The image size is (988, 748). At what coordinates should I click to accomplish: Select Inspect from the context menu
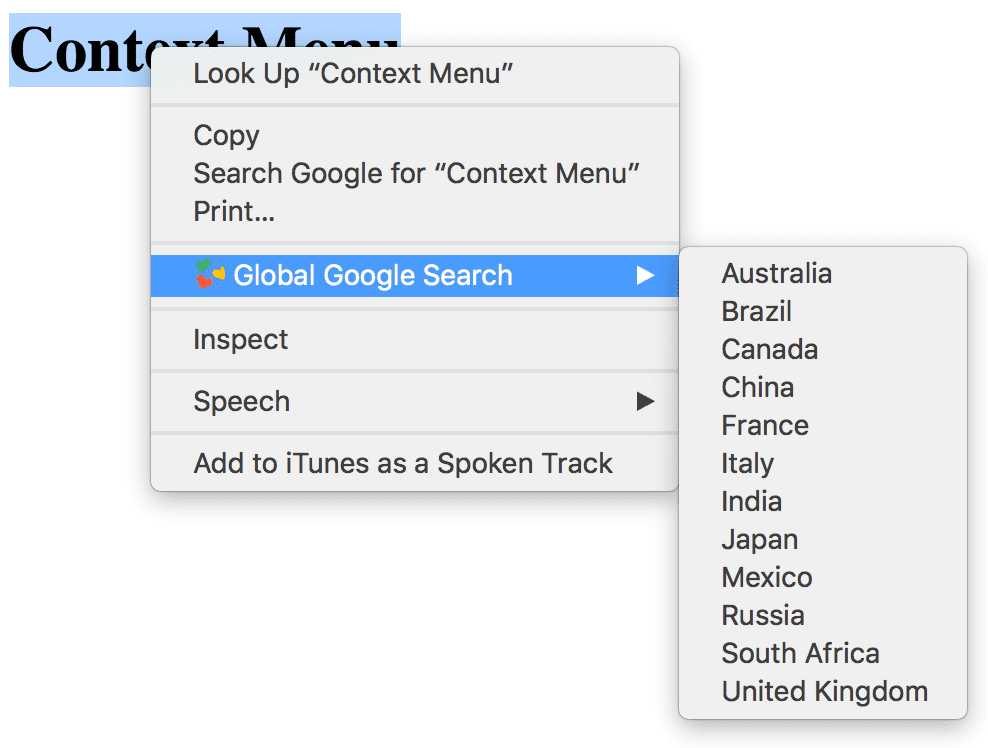[240, 339]
